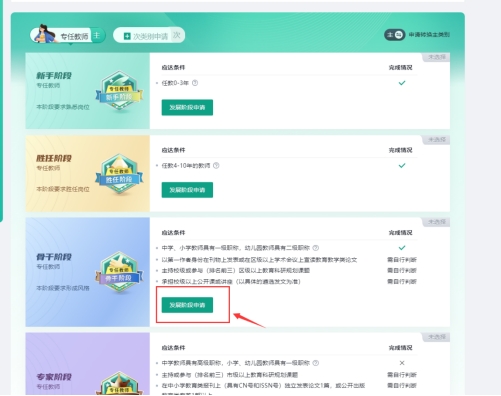
Task: Click condition about 承担校级以上公开课
Action: pos(231,282)
